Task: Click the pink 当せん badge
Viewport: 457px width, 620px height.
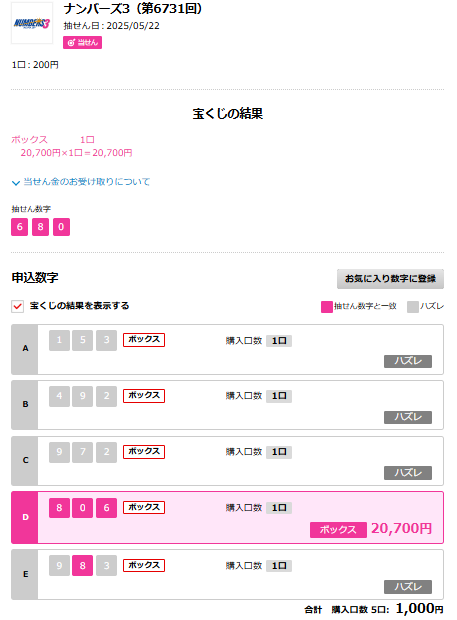Action: point(82,42)
